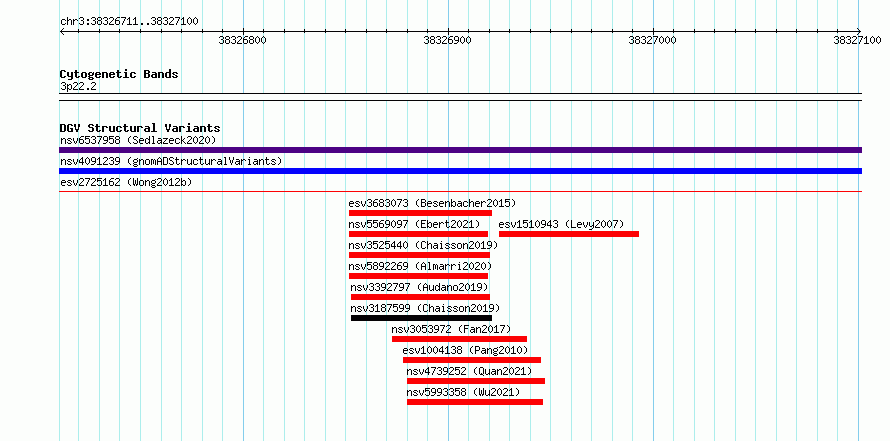
Task: Open the esv3683073 (Besenbacher2015) label
Action: click(433, 203)
